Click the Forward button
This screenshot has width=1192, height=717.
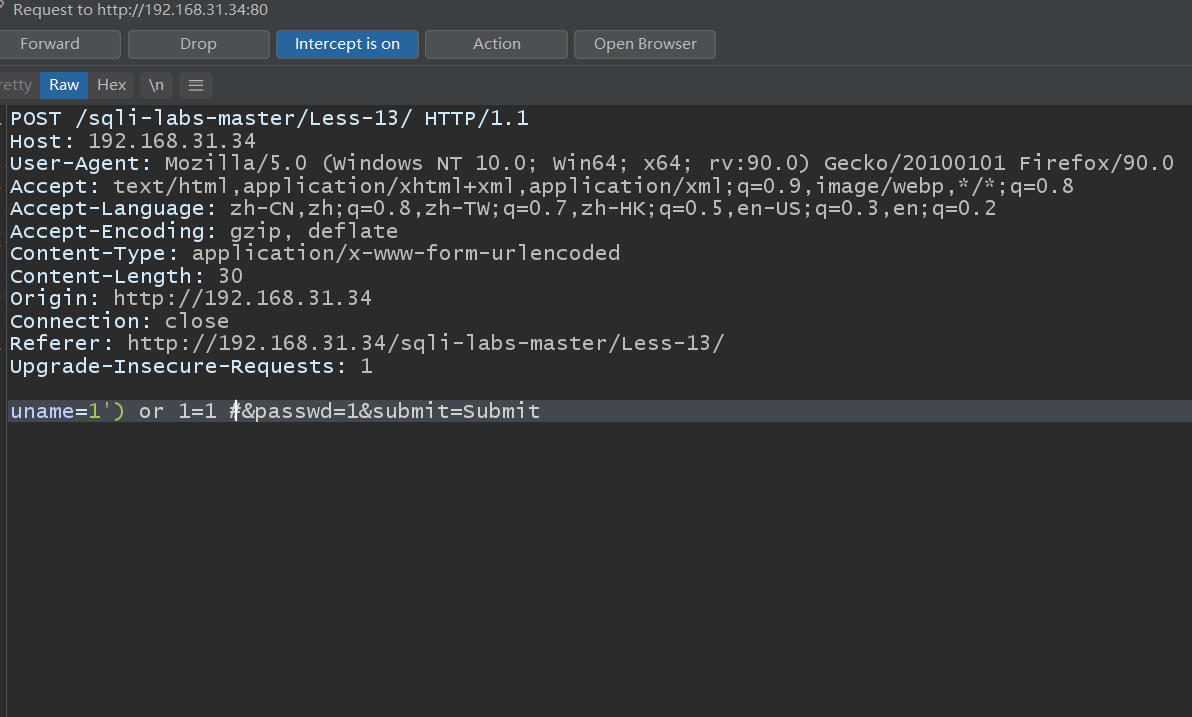tap(58, 44)
